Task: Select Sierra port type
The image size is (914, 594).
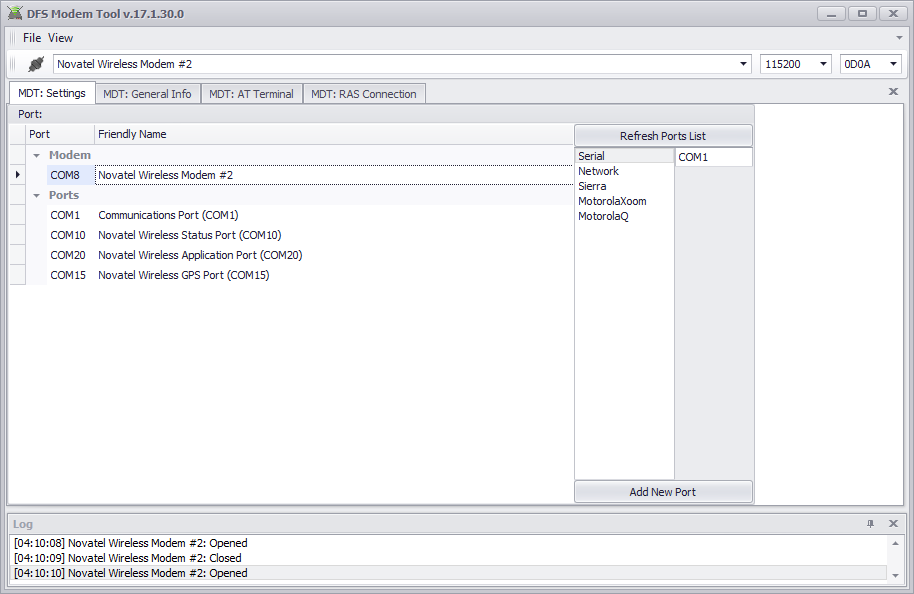Action: (x=624, y=186)
